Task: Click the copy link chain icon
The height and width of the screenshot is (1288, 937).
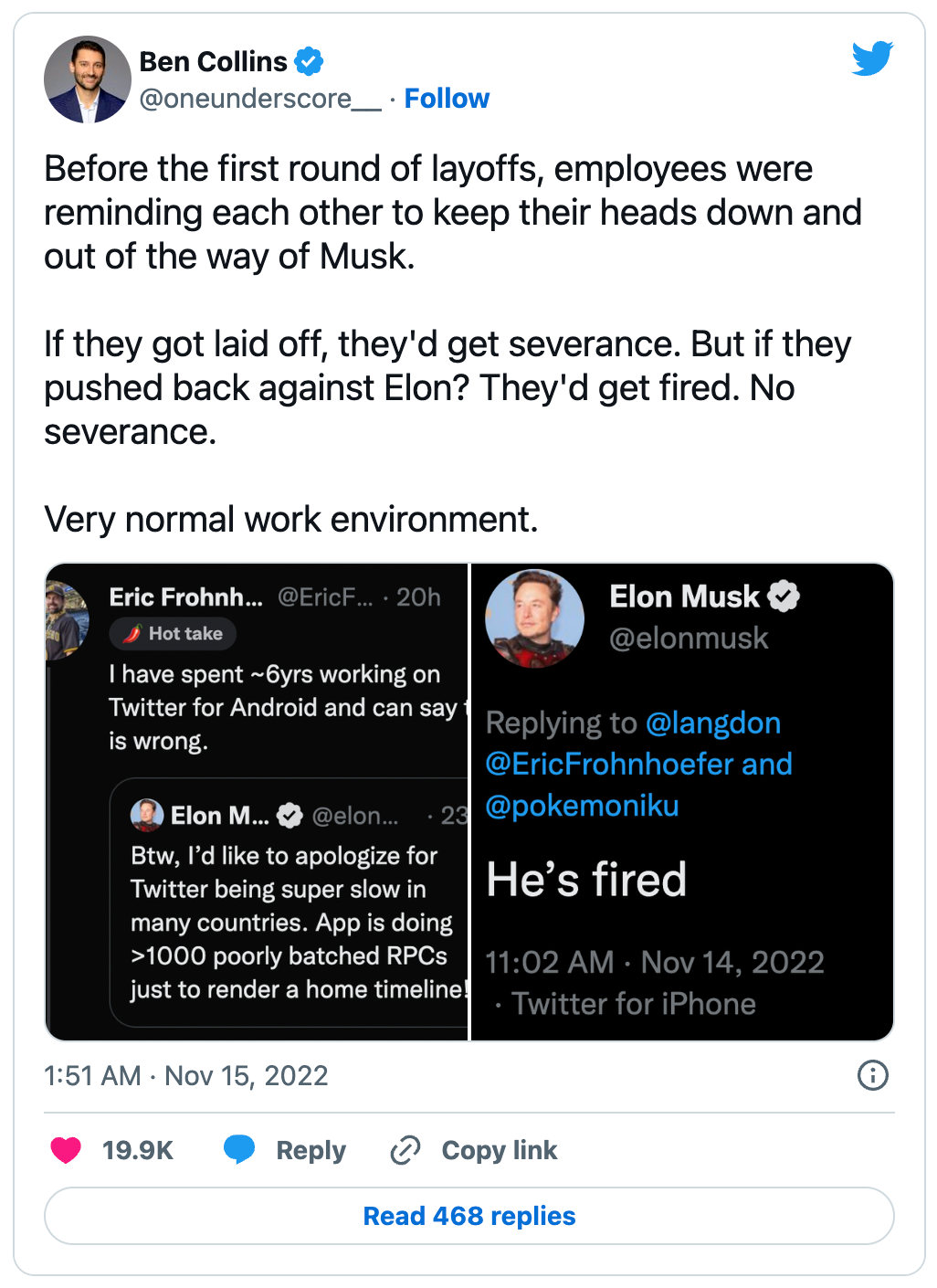Action: pyautogui.click(x=405, y=1150)
